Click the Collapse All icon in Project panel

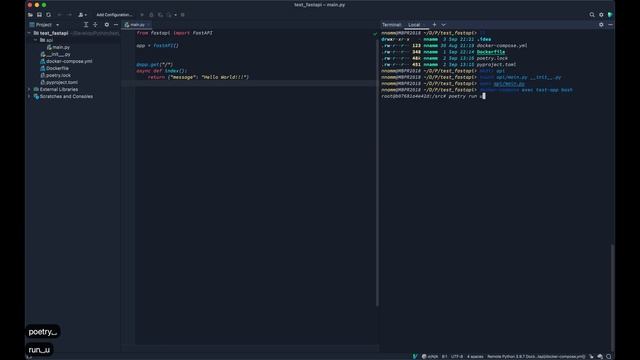point(95,25)
